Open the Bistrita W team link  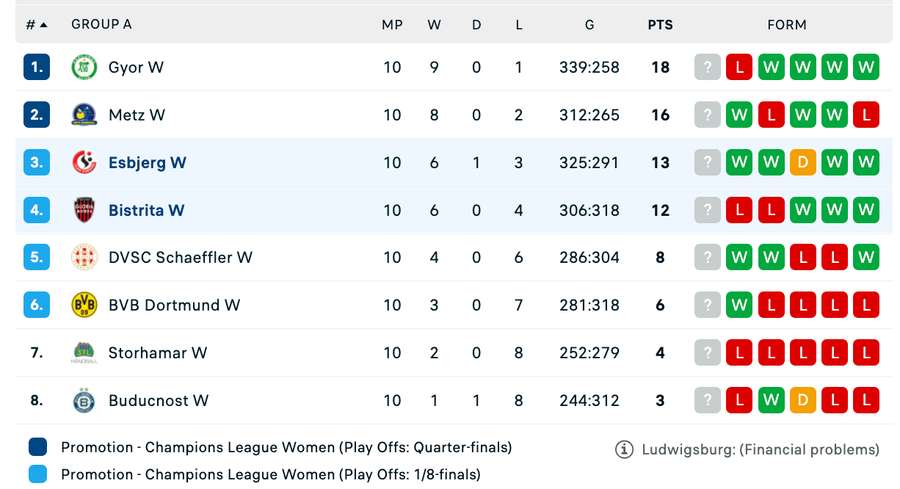tap(146, 210)
